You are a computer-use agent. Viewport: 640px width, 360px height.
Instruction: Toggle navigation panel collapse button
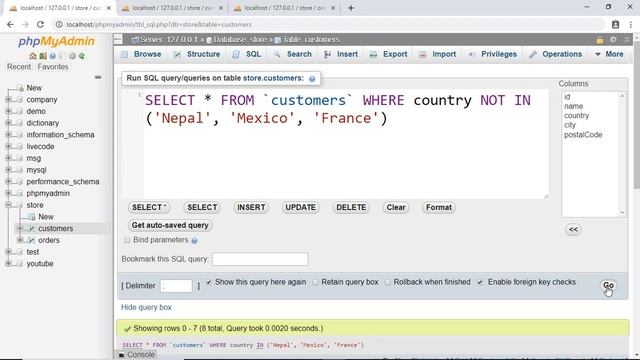coord(118,40)
